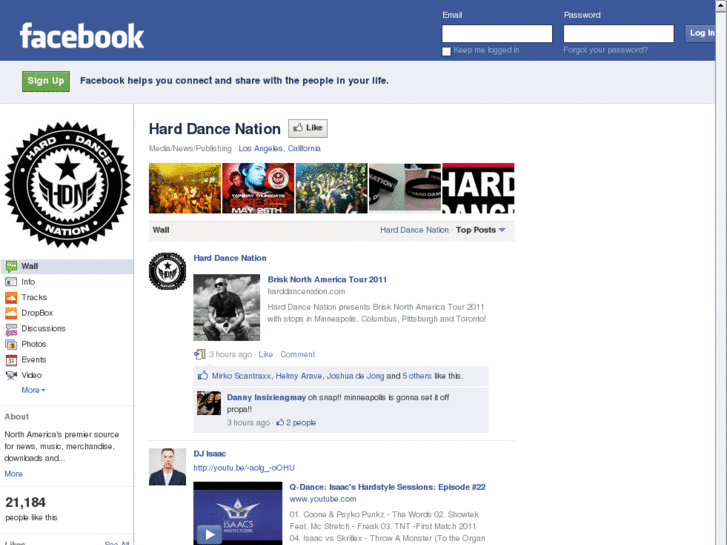Click the Log In button
The height and width of the screenshot is (545, 727).
(x=700, y=33)
